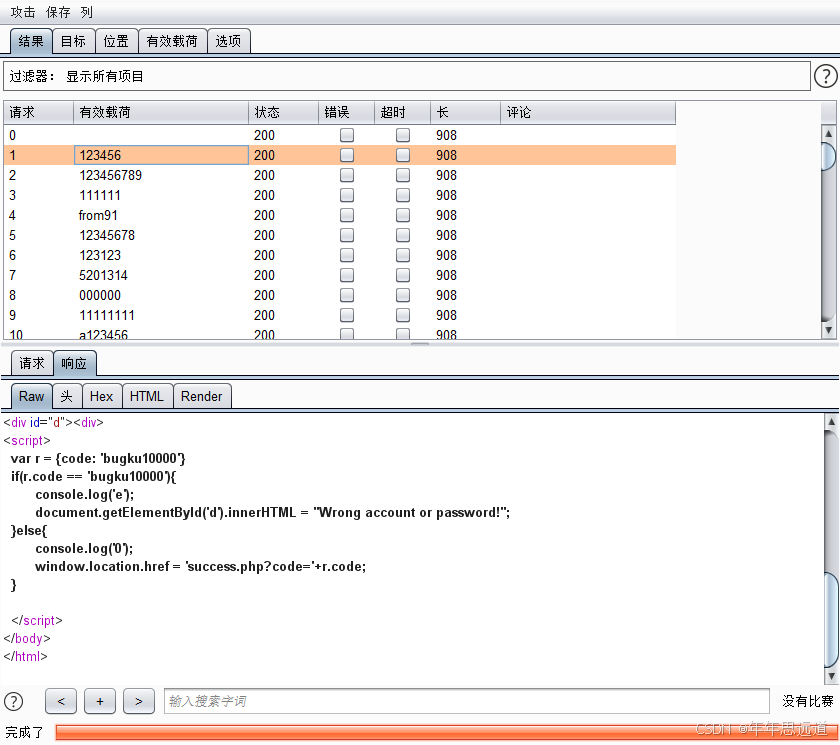Viewport: 840px width, 745px height.
Task: Open the 攻击 menu
Action: pos(22,12)
